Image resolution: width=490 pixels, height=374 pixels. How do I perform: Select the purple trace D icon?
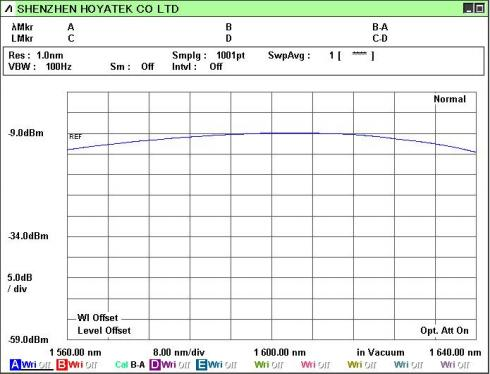pos(155,365)
